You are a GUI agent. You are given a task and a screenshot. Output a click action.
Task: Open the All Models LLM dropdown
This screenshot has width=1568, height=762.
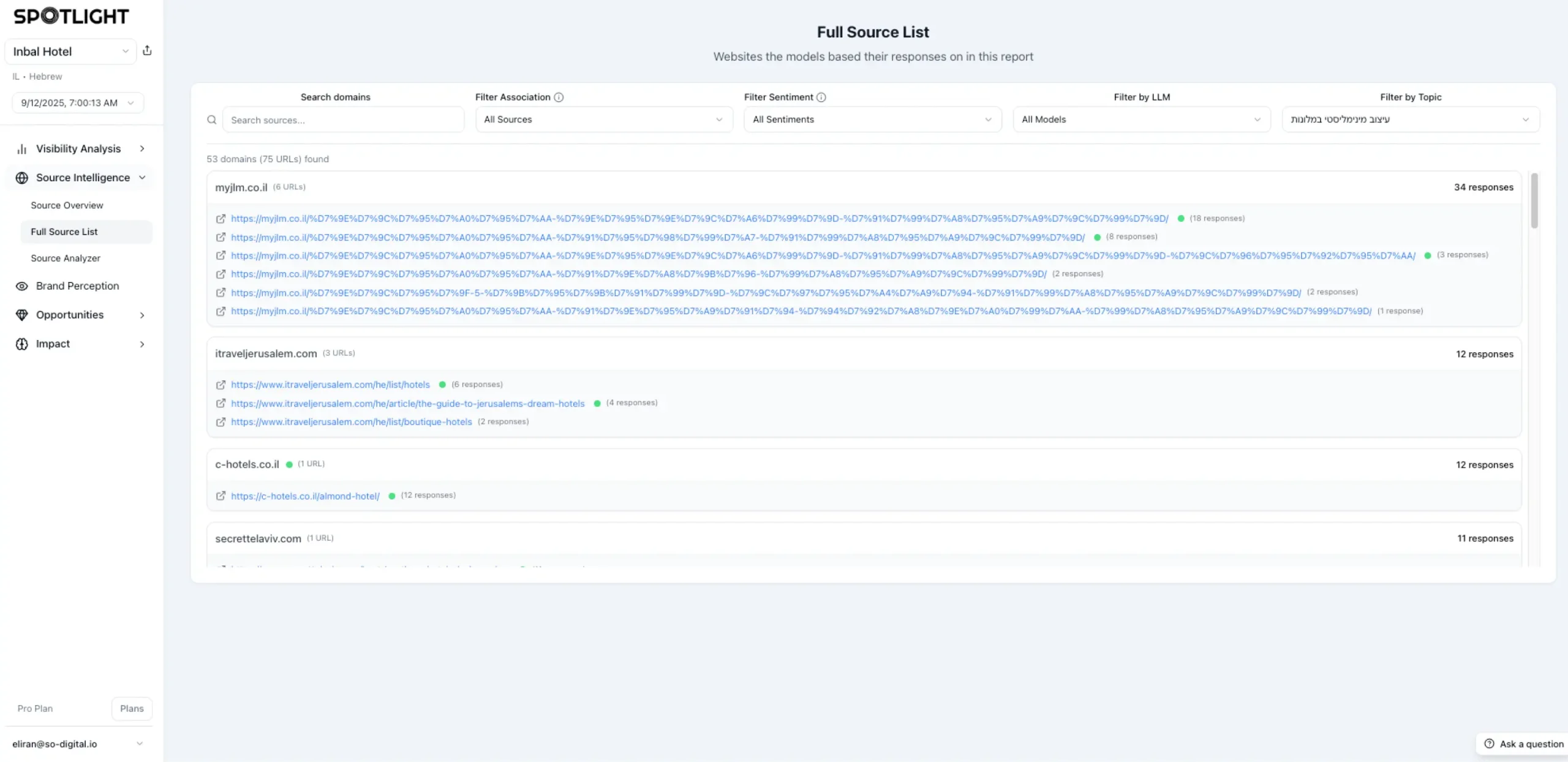(1140, 119)
